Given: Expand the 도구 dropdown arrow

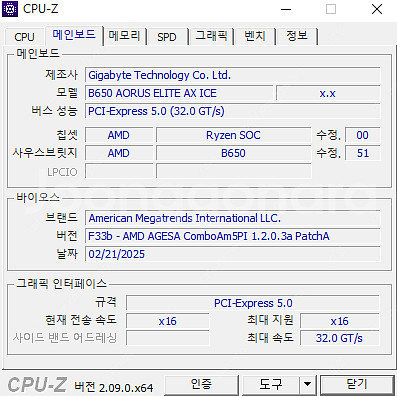Looking at the screenshot, I should pos(307,385).
